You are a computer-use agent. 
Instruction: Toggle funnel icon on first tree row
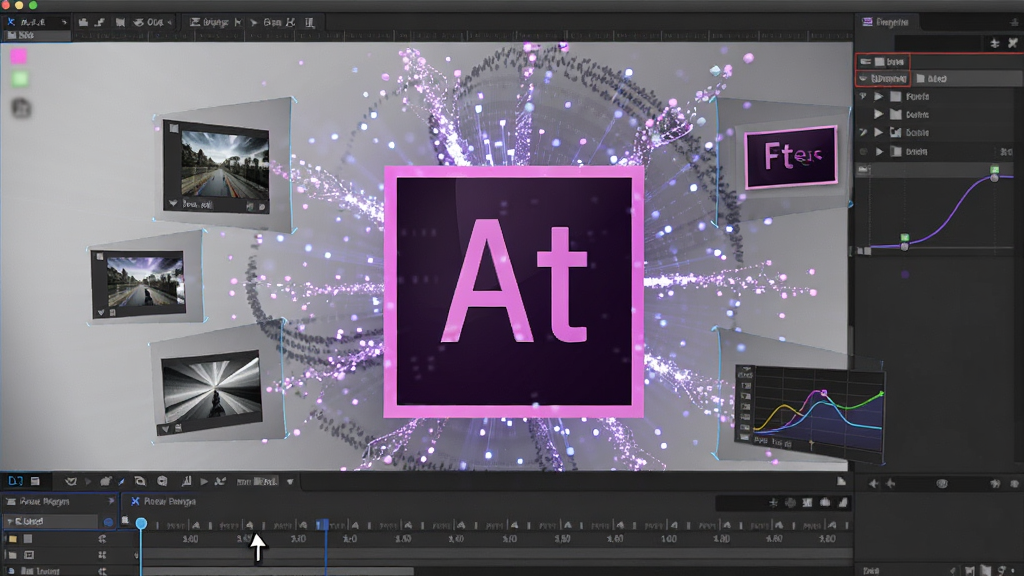click(x=863, y=97)
